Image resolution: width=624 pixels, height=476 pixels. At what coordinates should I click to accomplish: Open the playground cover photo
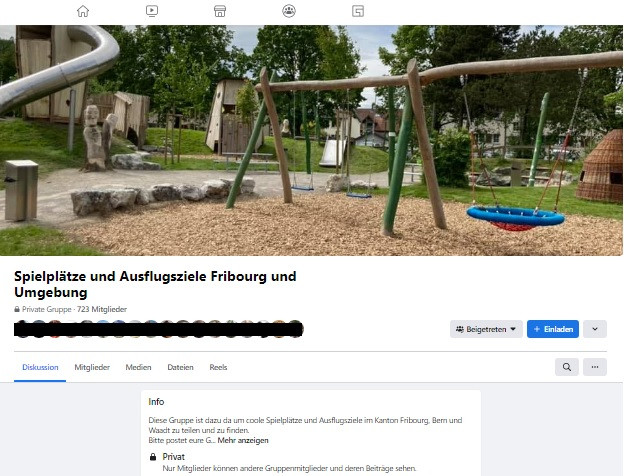(311, 140)
